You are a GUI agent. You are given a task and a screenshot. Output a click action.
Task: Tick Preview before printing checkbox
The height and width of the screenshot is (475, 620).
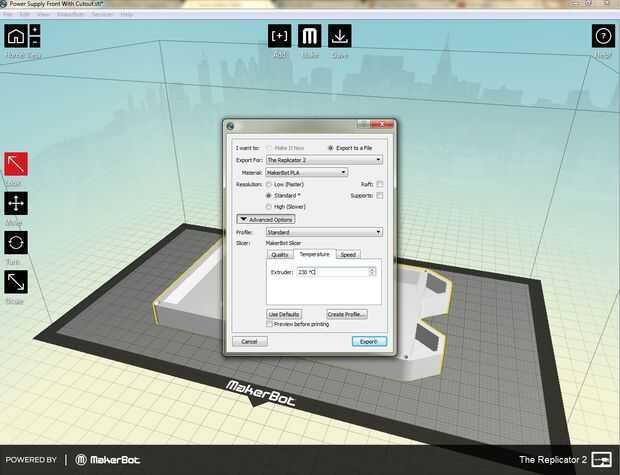(270, 324)
